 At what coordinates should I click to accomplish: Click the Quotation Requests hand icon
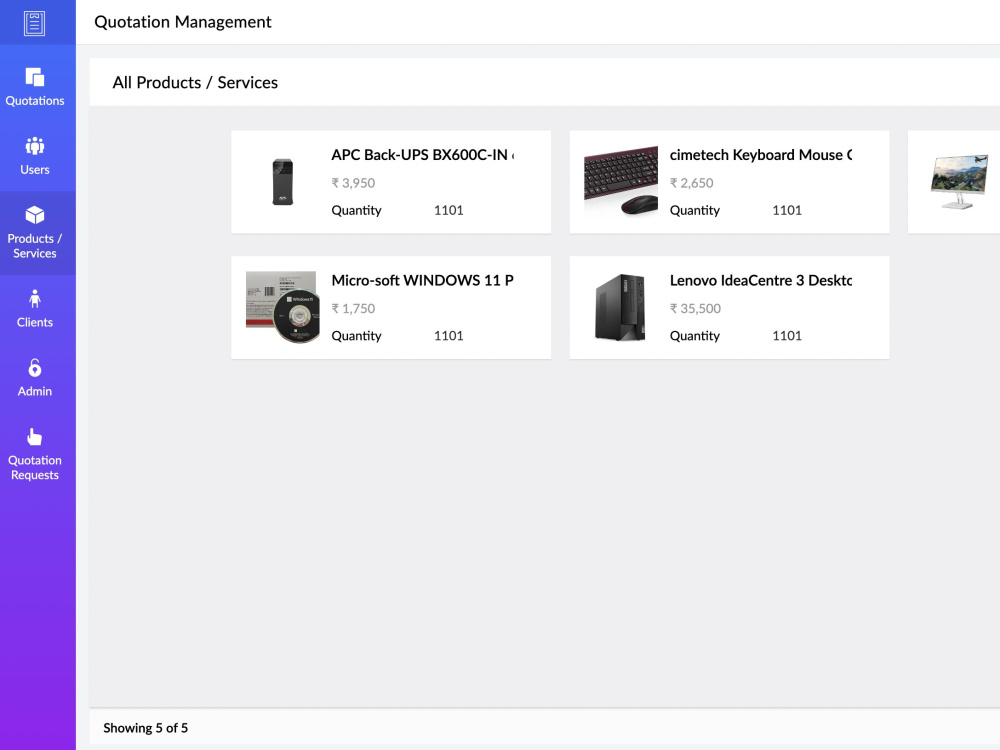(x=36, y=438)
